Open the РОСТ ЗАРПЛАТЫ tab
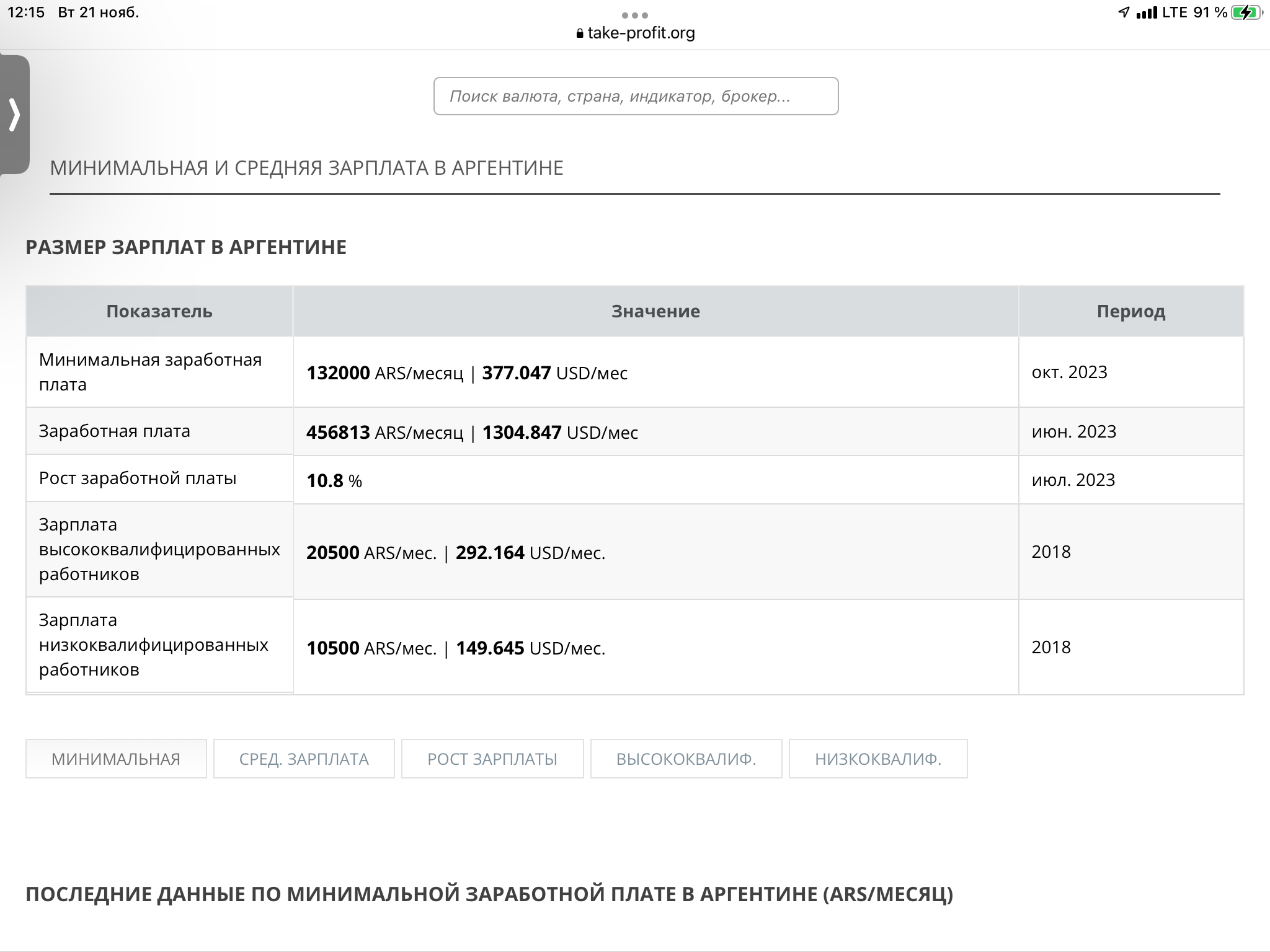Viewport: 1270px width, 952px height. (492, 759)
